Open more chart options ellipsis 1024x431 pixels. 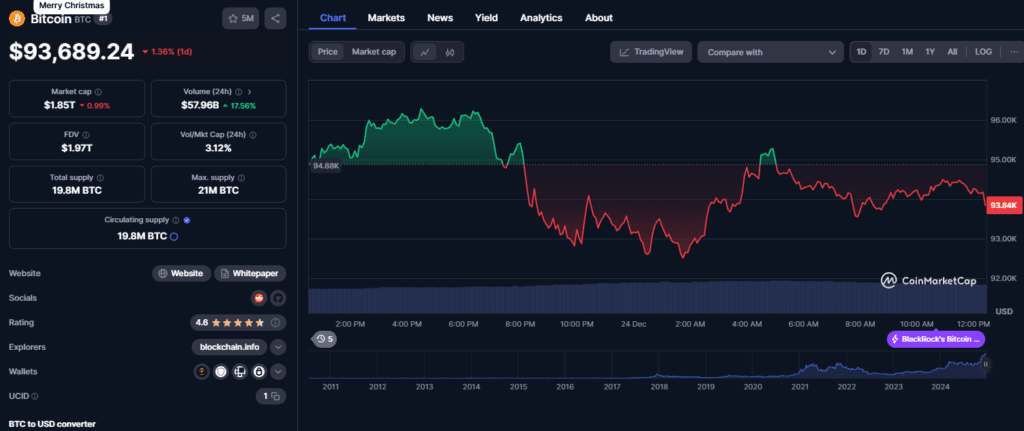[x=1014, y=52]
